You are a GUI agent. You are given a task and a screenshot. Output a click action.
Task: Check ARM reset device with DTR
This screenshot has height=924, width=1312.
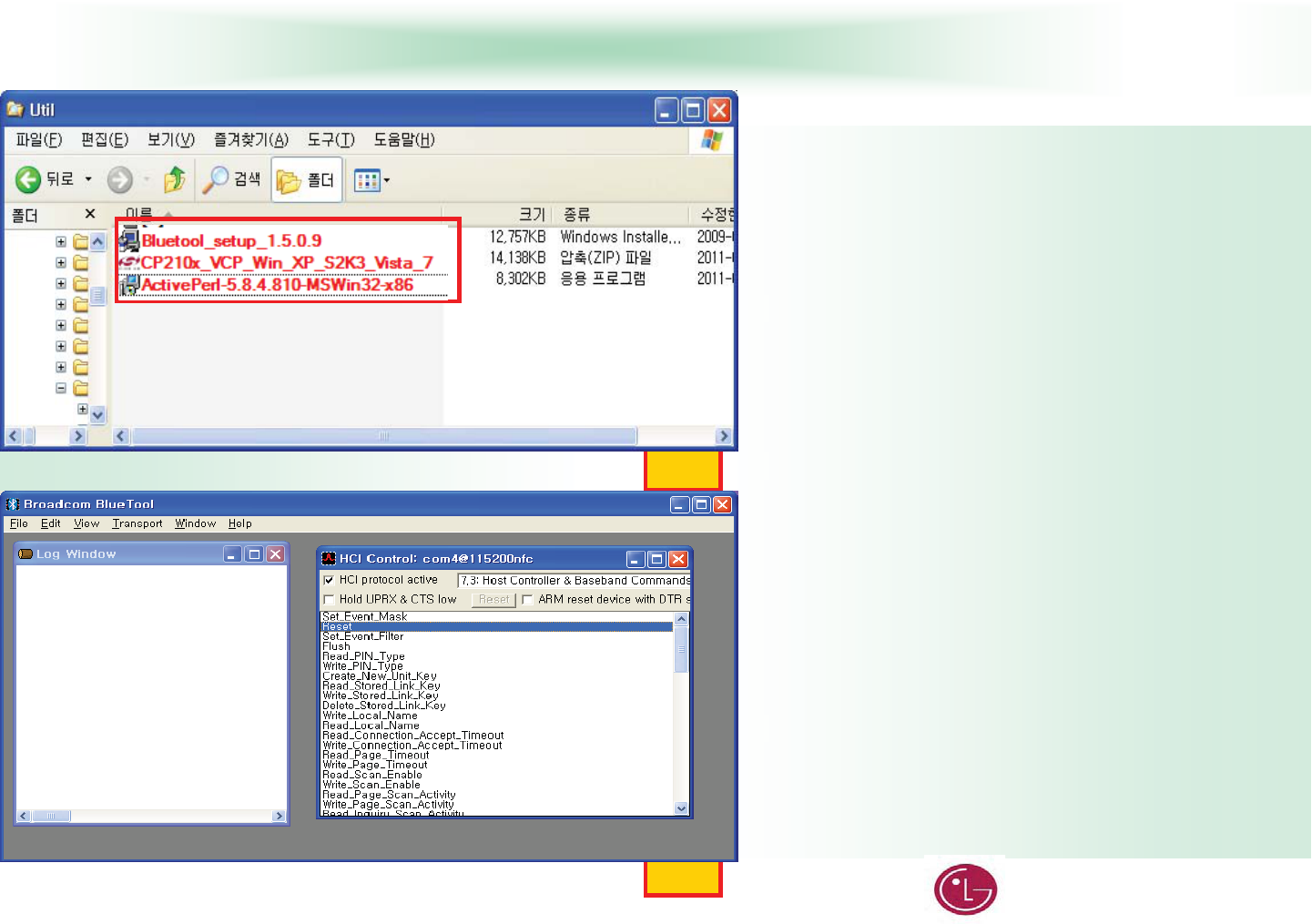pos(527,599)
